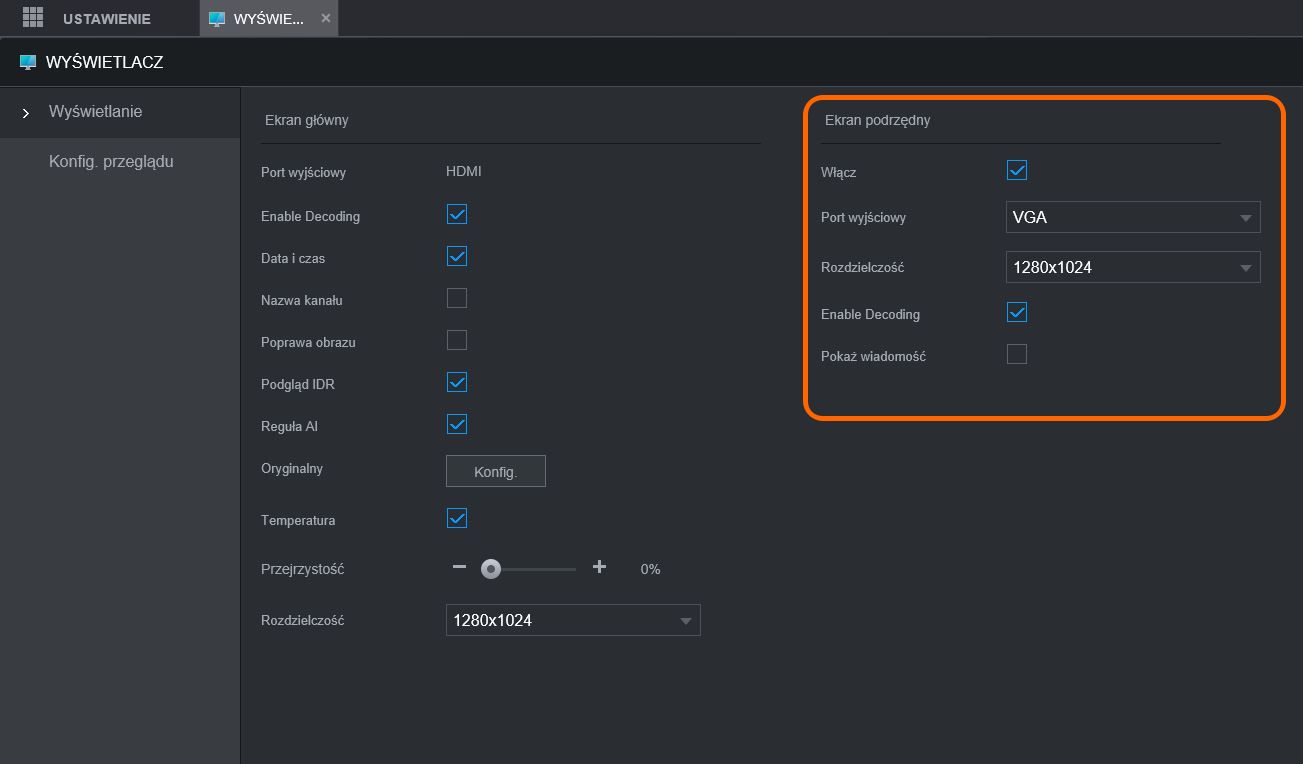
Task: Disable the Data i czas checkbox
Action: 457,257
